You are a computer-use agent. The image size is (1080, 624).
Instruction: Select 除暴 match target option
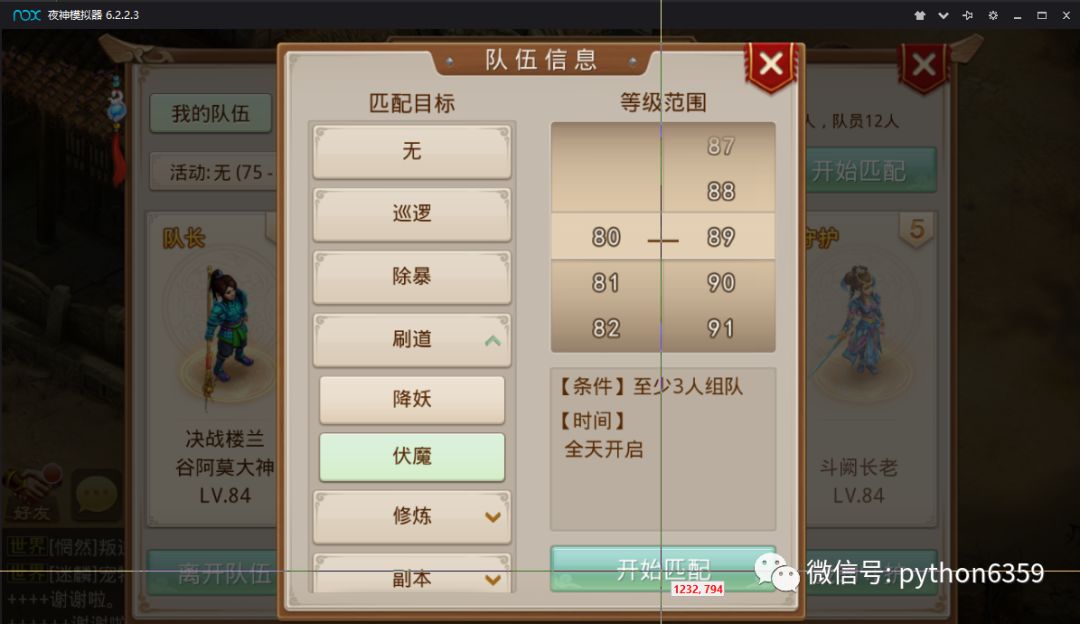click(412, 277)
